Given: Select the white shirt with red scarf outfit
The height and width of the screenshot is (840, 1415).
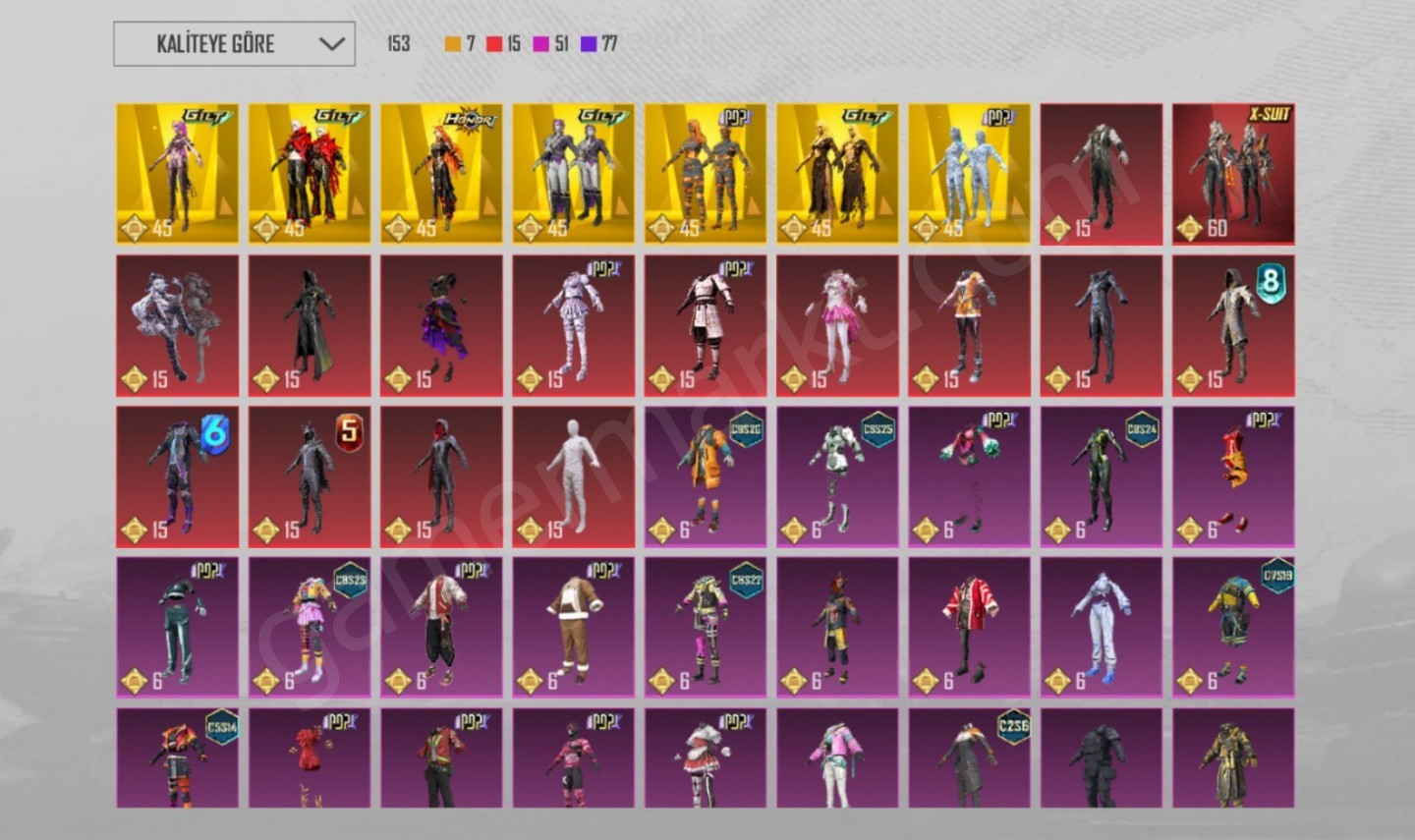Looking at the screenshot, I should pyautogui.click(x=441, y=628).
